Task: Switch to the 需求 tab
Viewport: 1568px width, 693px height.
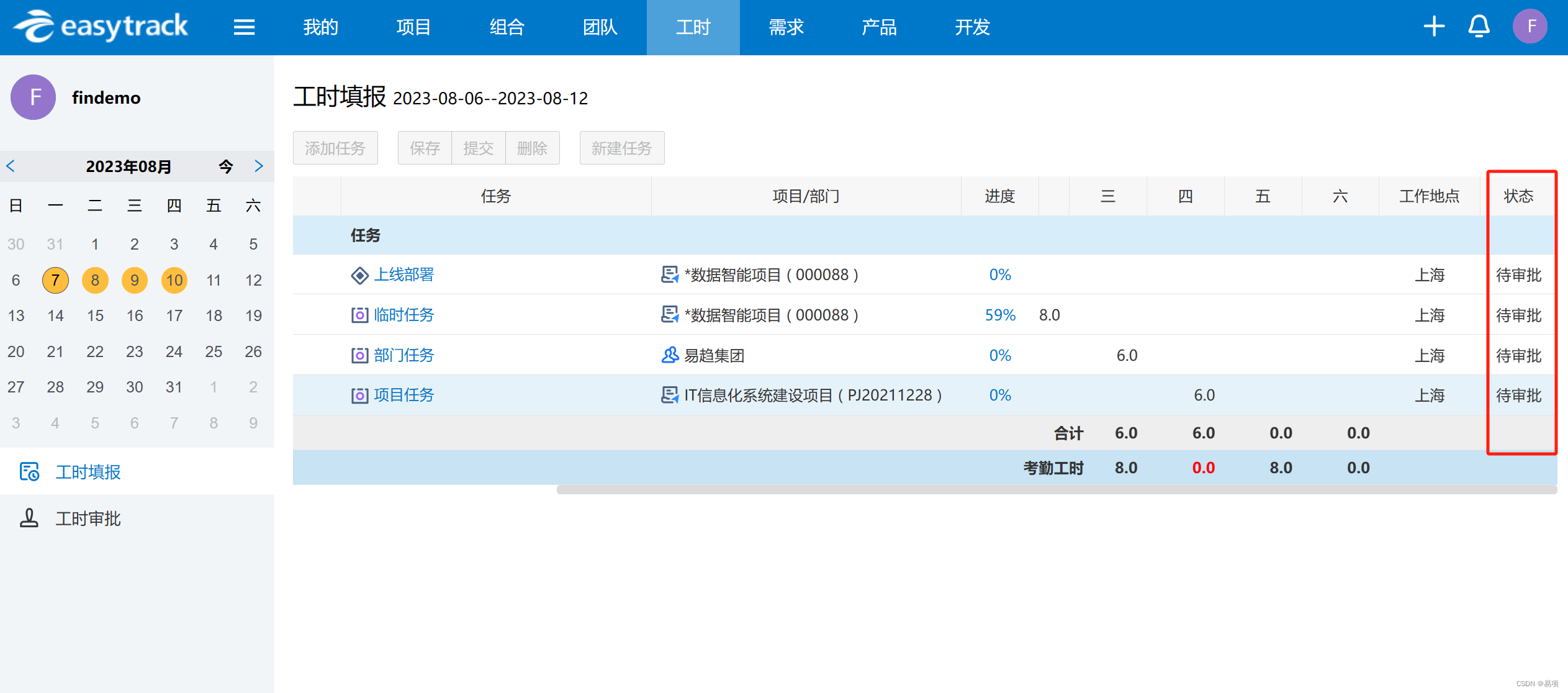Action: [x=786, y=27]
